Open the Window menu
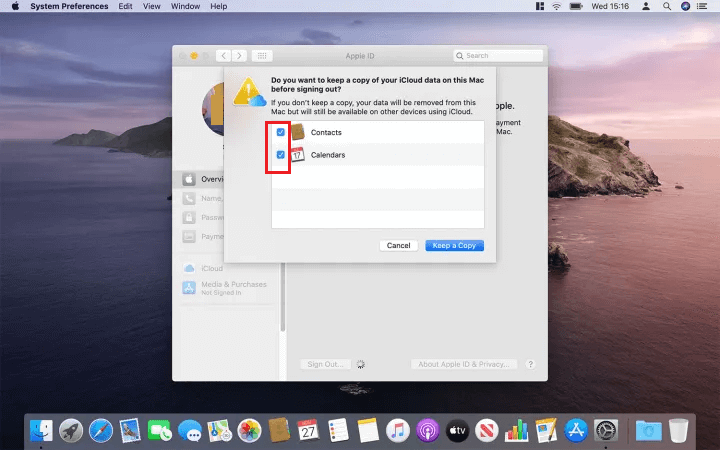This screenshot has height=450, width=720. click(x=186, y=6)
